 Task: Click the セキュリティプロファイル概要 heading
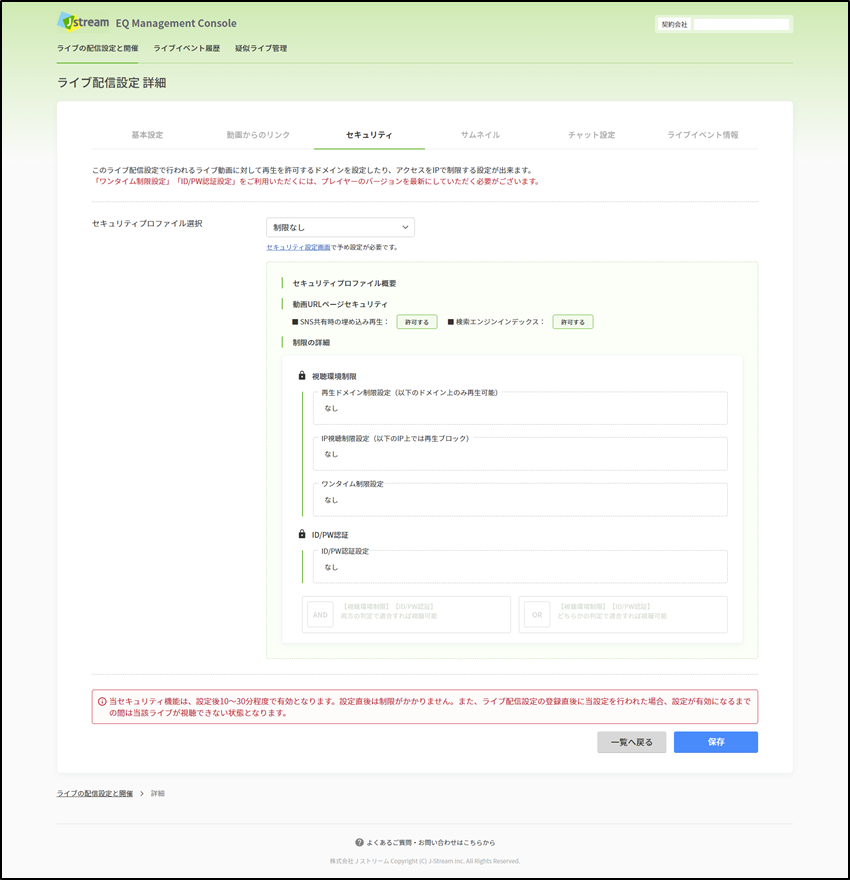click(x=344, y=283)
